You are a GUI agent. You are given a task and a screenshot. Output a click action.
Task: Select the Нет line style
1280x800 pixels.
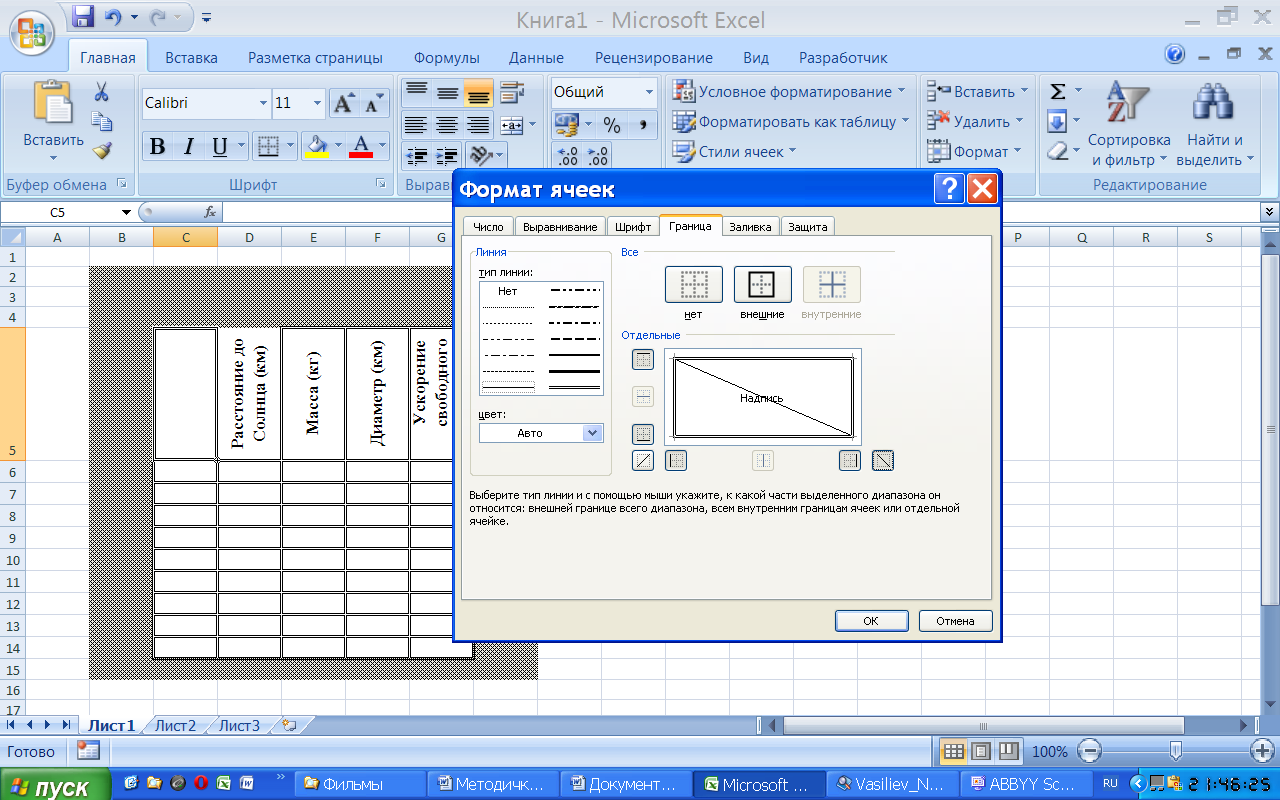(x=508, y=291)
